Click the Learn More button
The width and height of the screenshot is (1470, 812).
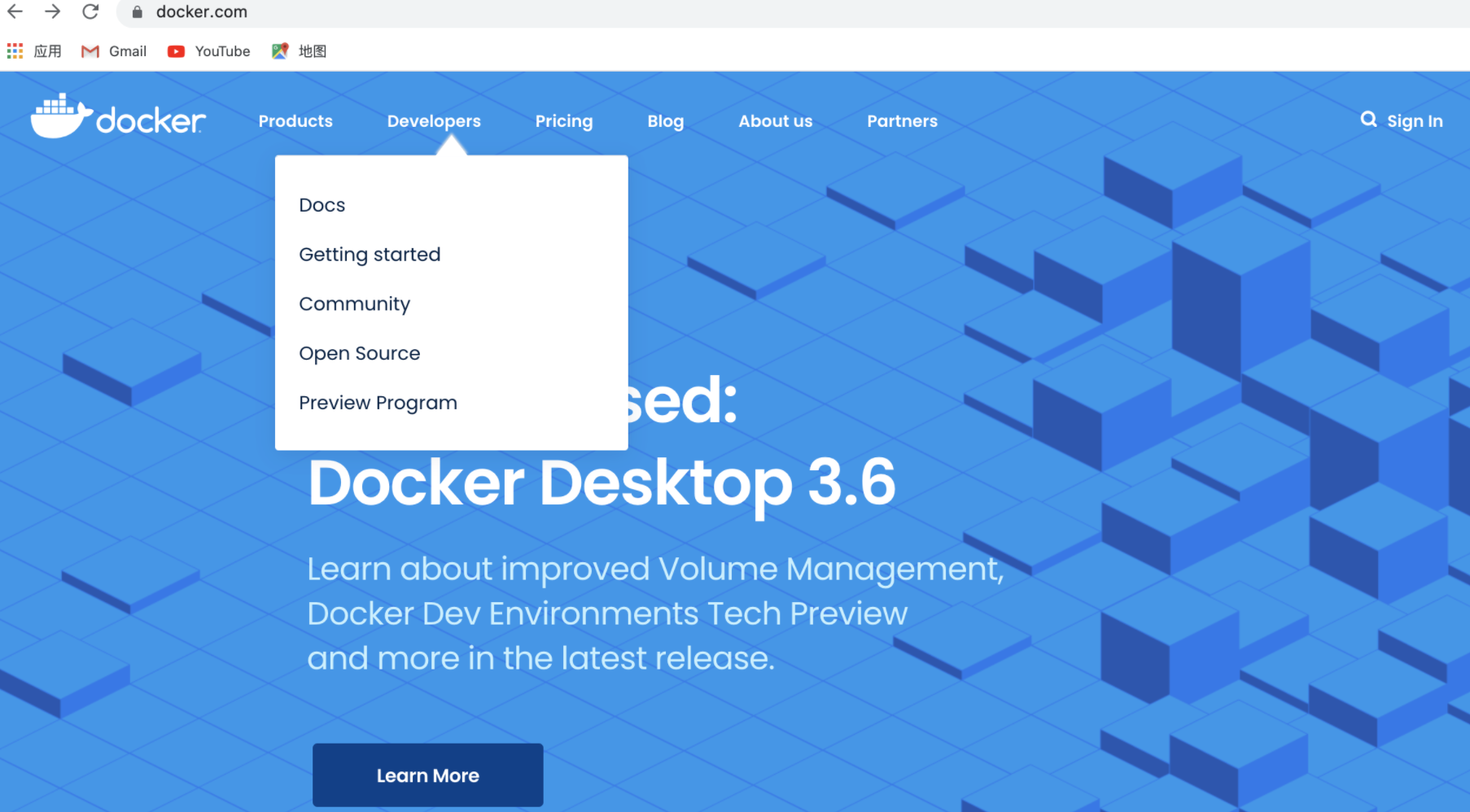pos(428,775)
